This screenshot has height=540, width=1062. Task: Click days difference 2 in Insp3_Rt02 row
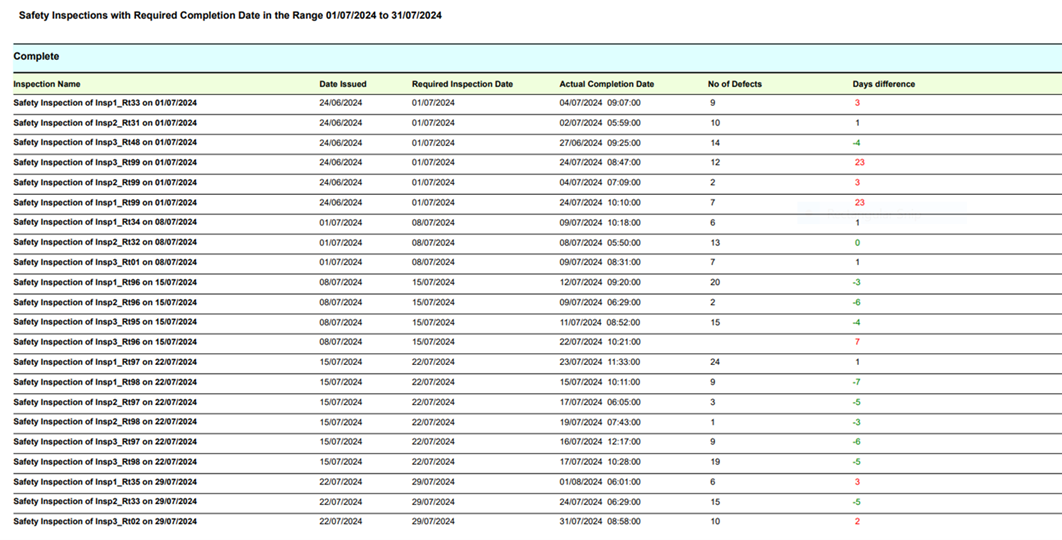pyautogui.click(x=857, y=522)
